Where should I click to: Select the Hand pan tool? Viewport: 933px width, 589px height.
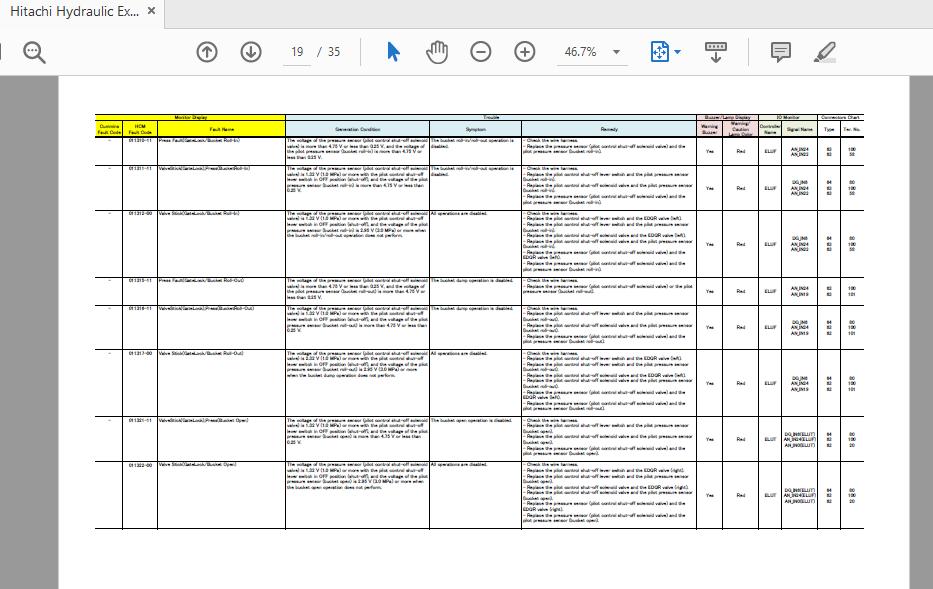click(x=437, y=52)
